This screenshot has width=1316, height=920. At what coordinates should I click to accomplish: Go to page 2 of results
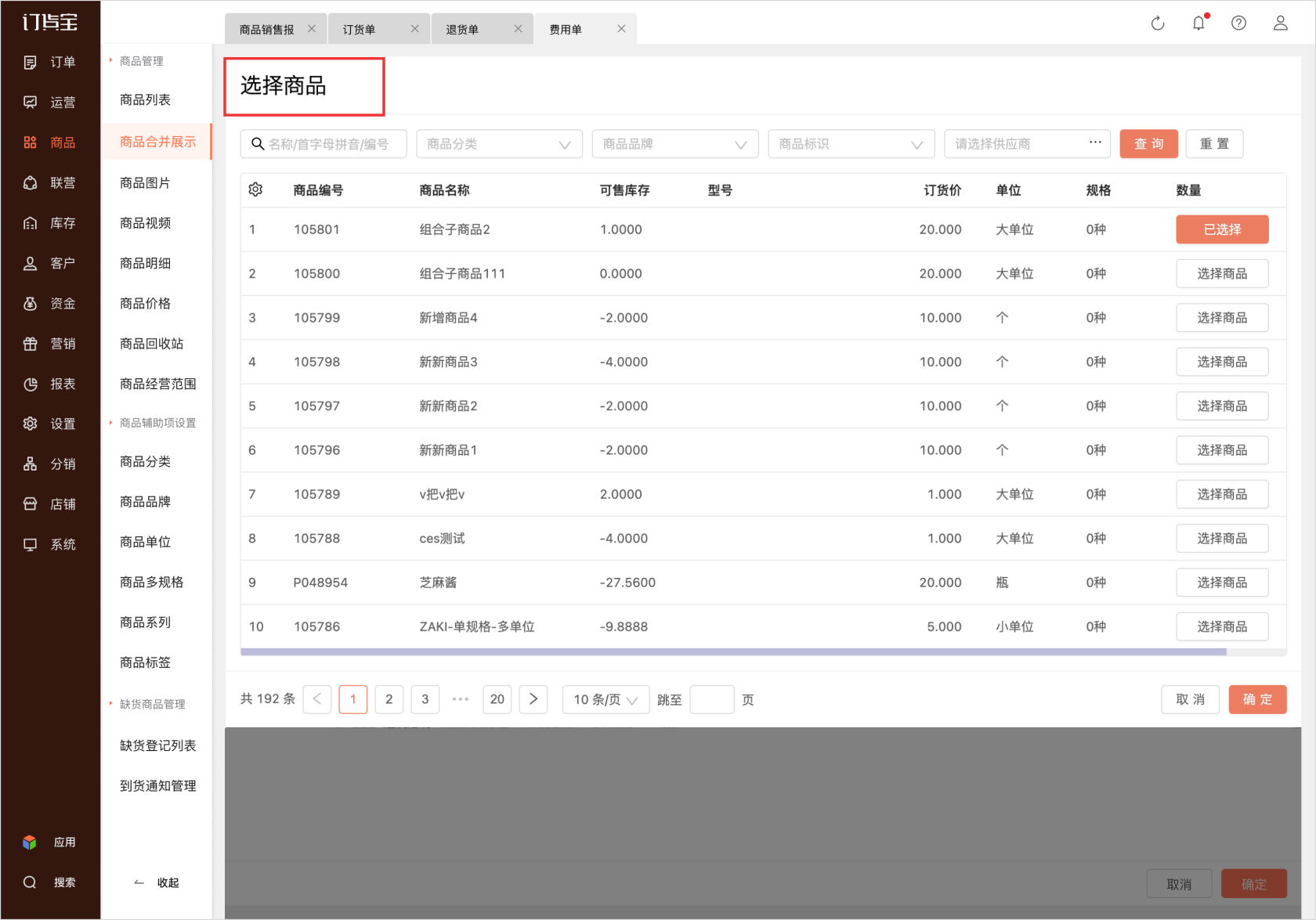pos(389,699)
